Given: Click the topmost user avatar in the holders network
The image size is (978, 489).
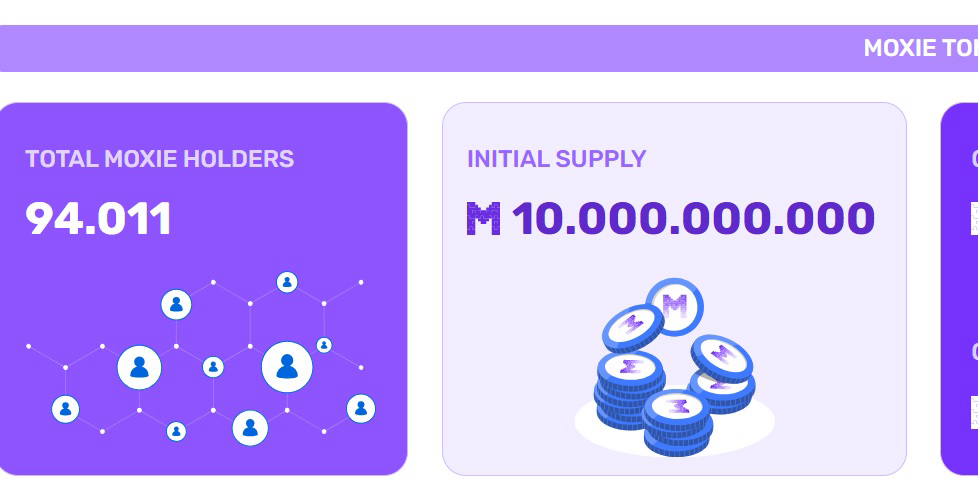Looking at the screenshot, I should tap(287, 282).
